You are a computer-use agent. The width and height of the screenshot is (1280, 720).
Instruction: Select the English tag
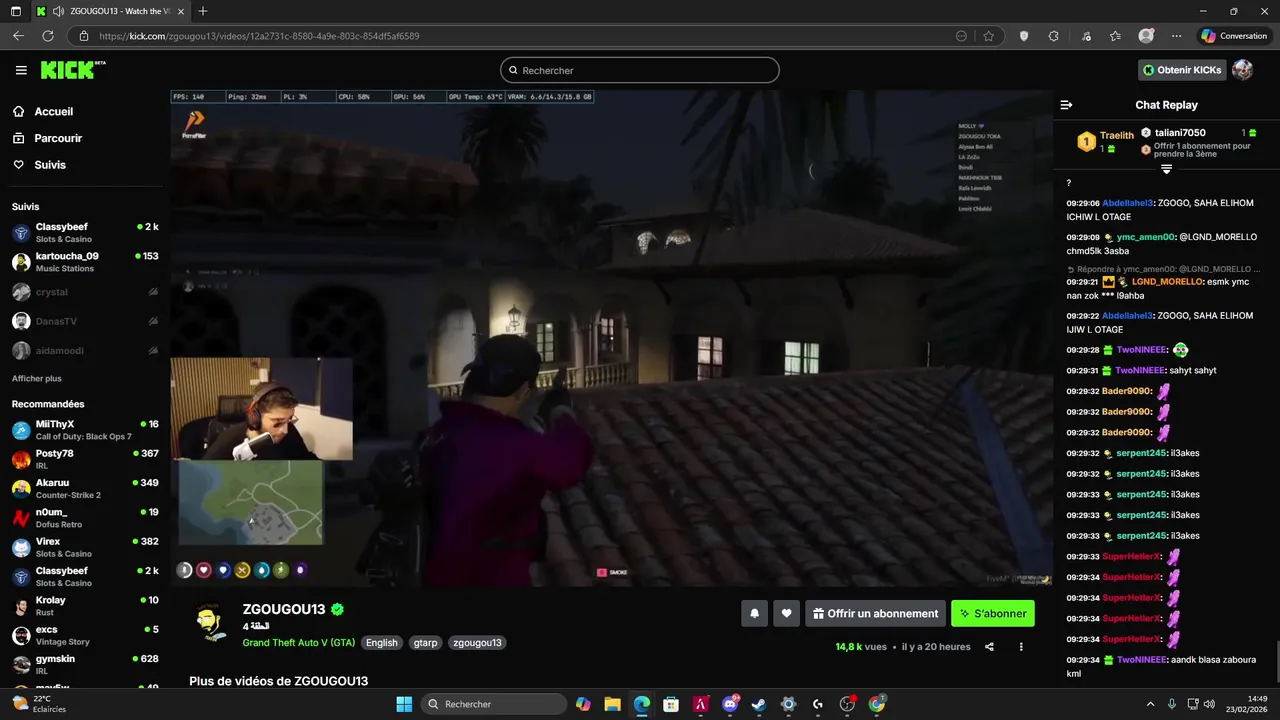point(381,643)
